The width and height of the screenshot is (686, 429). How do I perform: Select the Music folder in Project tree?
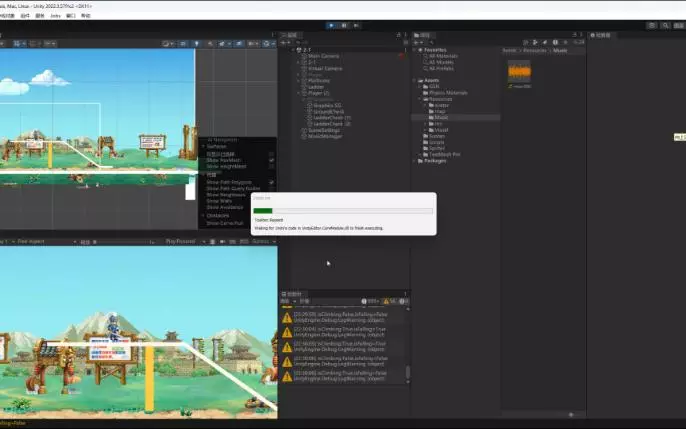click(x=441, y=118)
